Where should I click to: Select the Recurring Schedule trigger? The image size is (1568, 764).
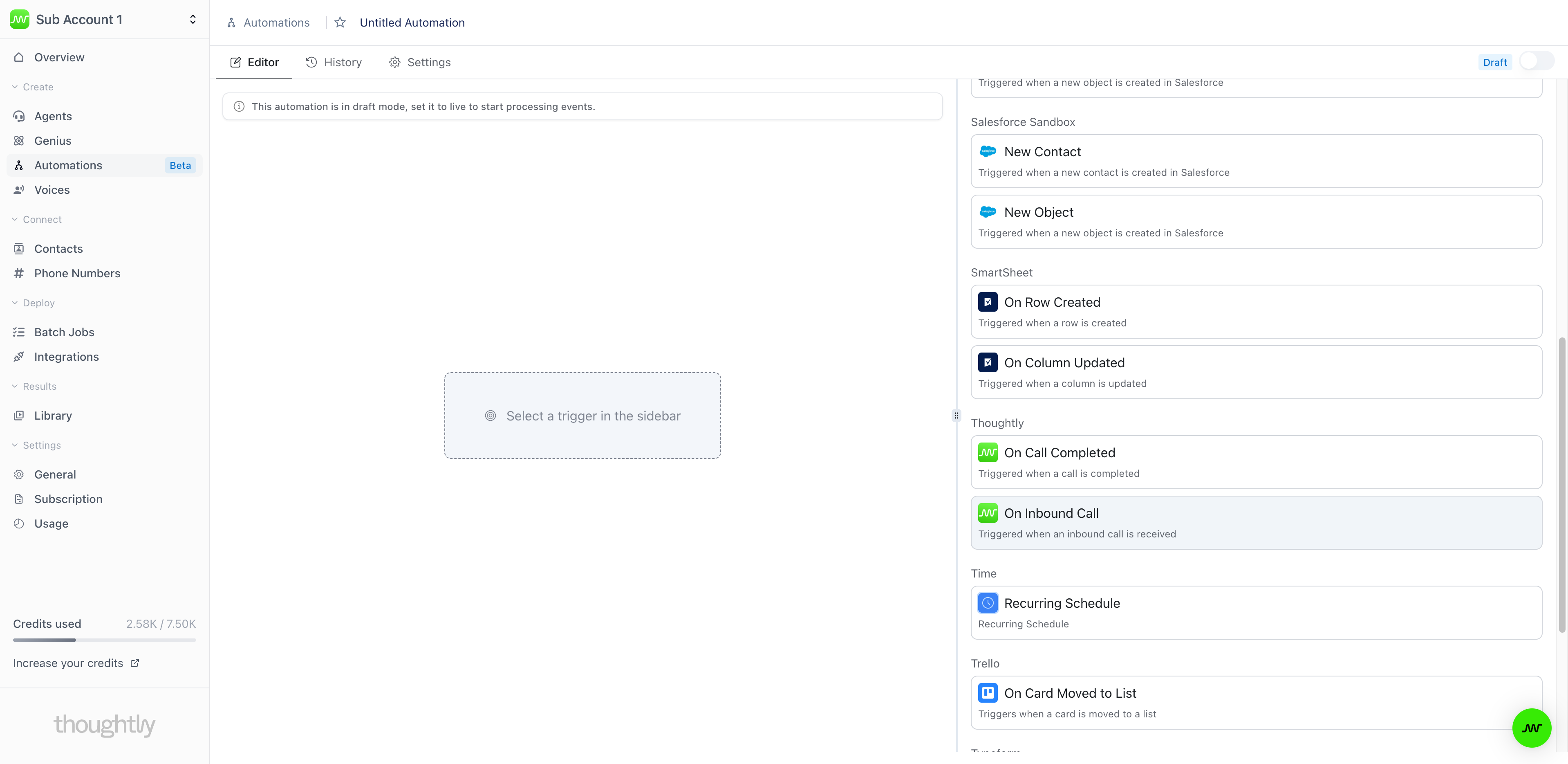[x=1257, y=612]
